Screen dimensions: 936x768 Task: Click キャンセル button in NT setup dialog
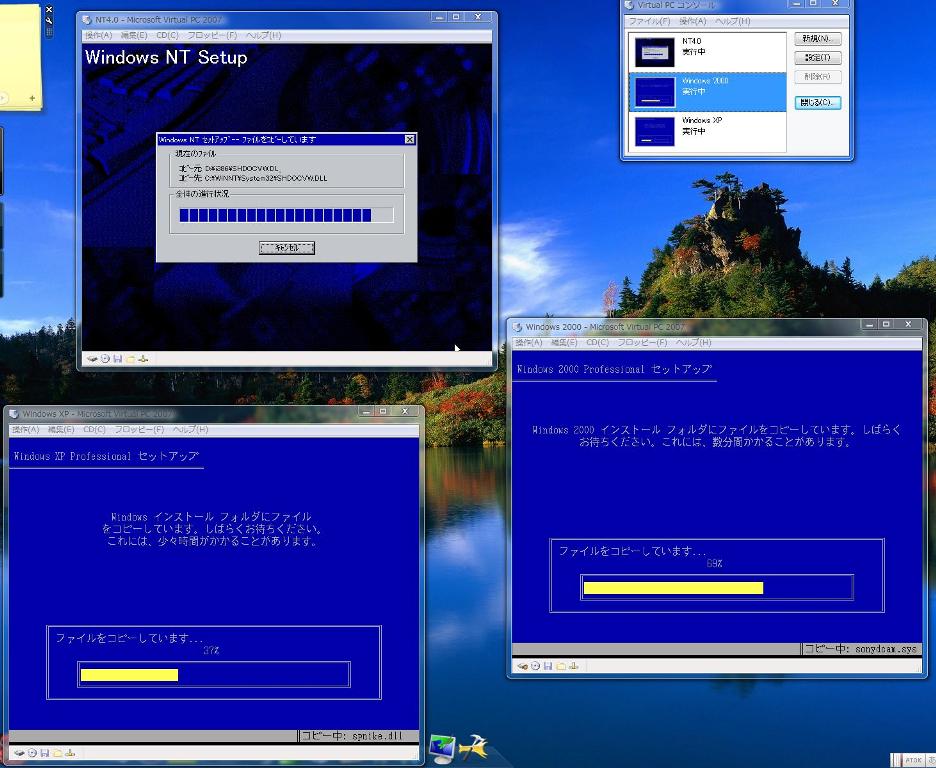[x=287, y=248]
